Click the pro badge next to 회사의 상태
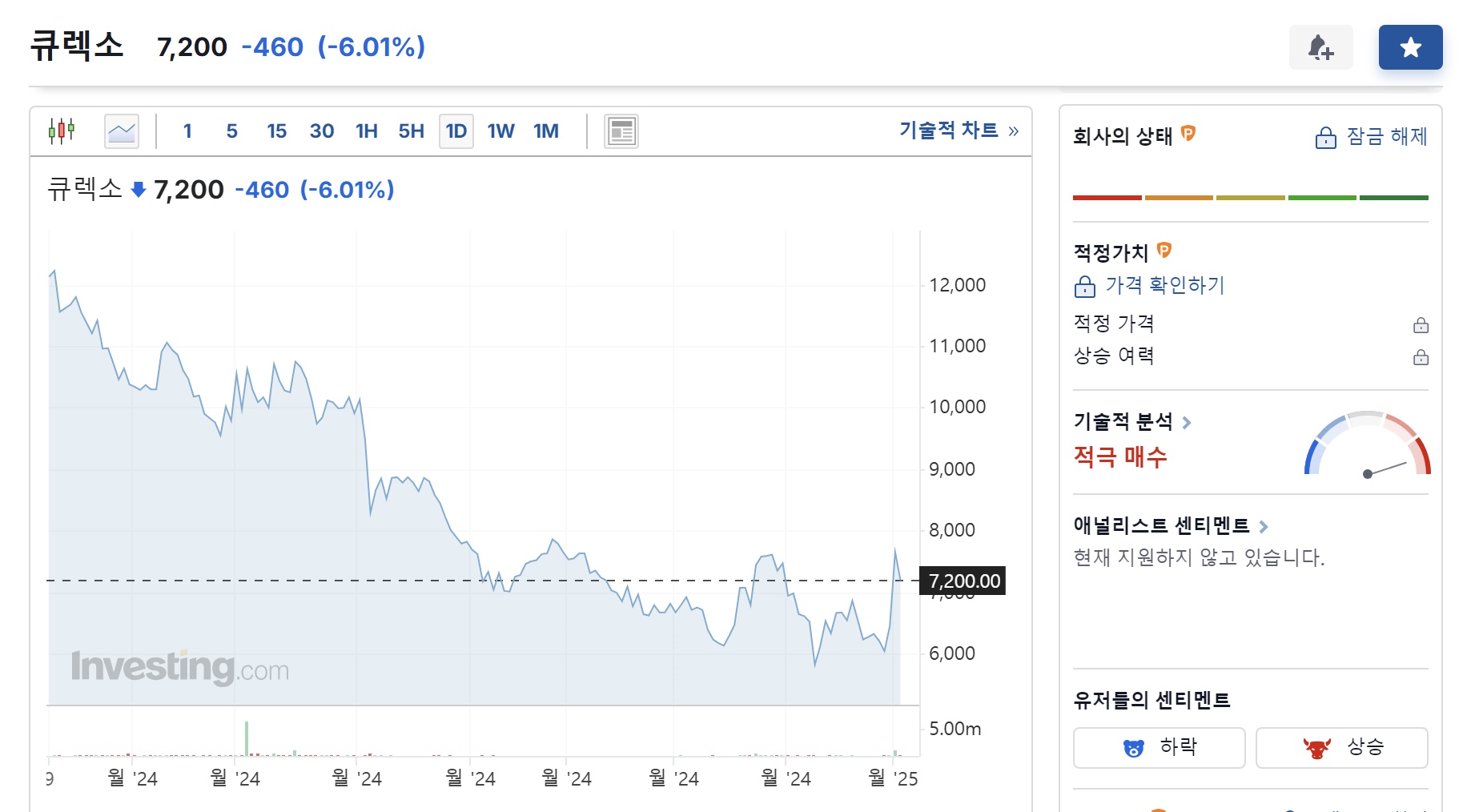 (1188, 133)
